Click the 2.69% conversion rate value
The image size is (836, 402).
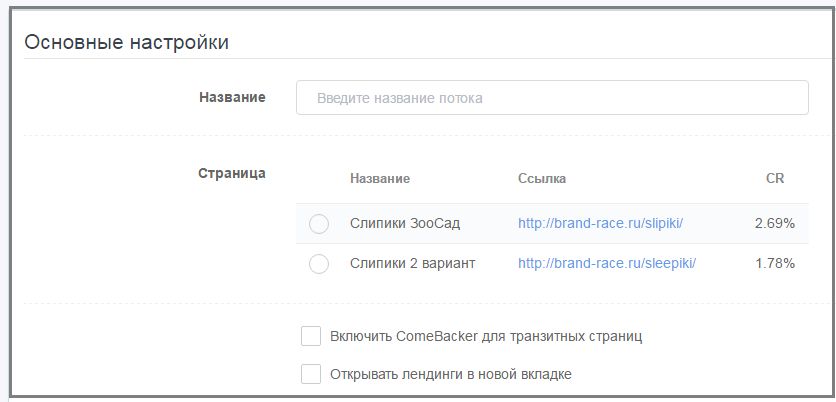point(775,224)
